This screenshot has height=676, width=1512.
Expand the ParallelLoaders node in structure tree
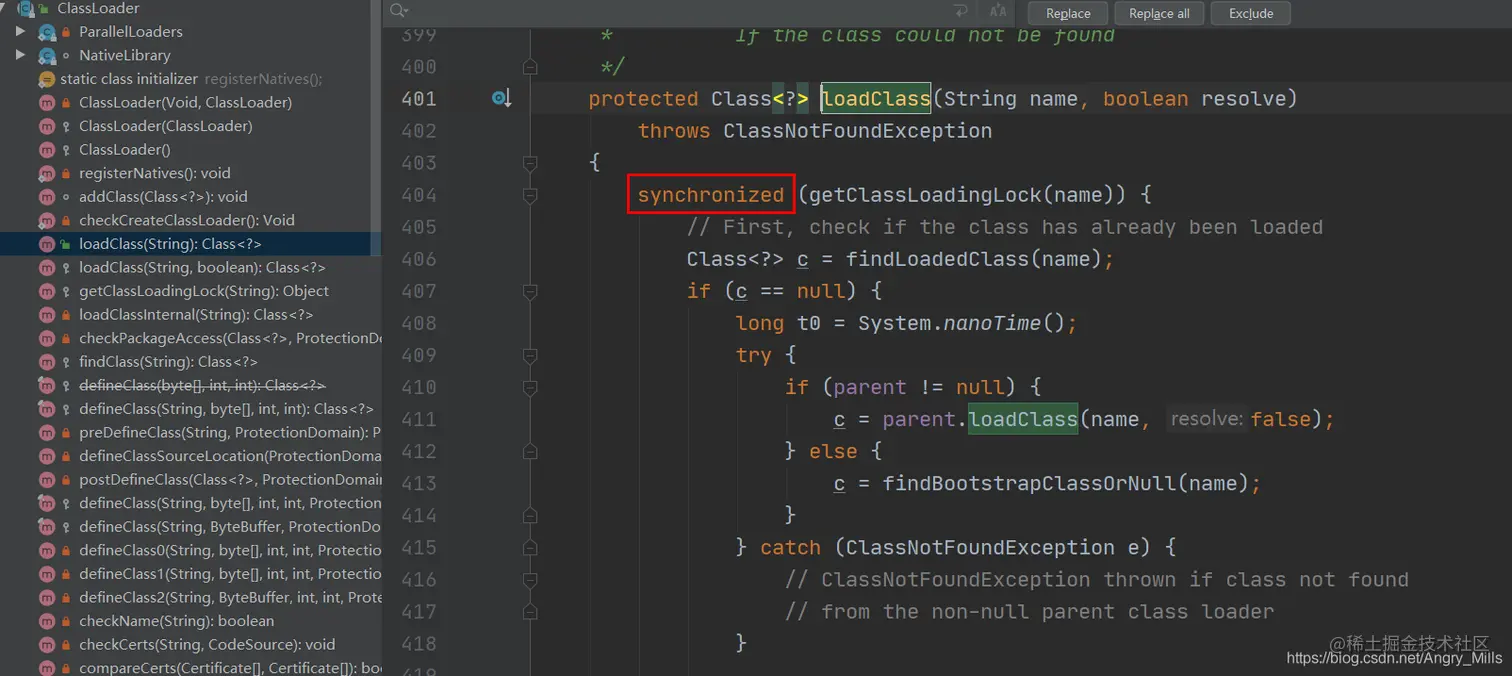[x=21, y=32]
